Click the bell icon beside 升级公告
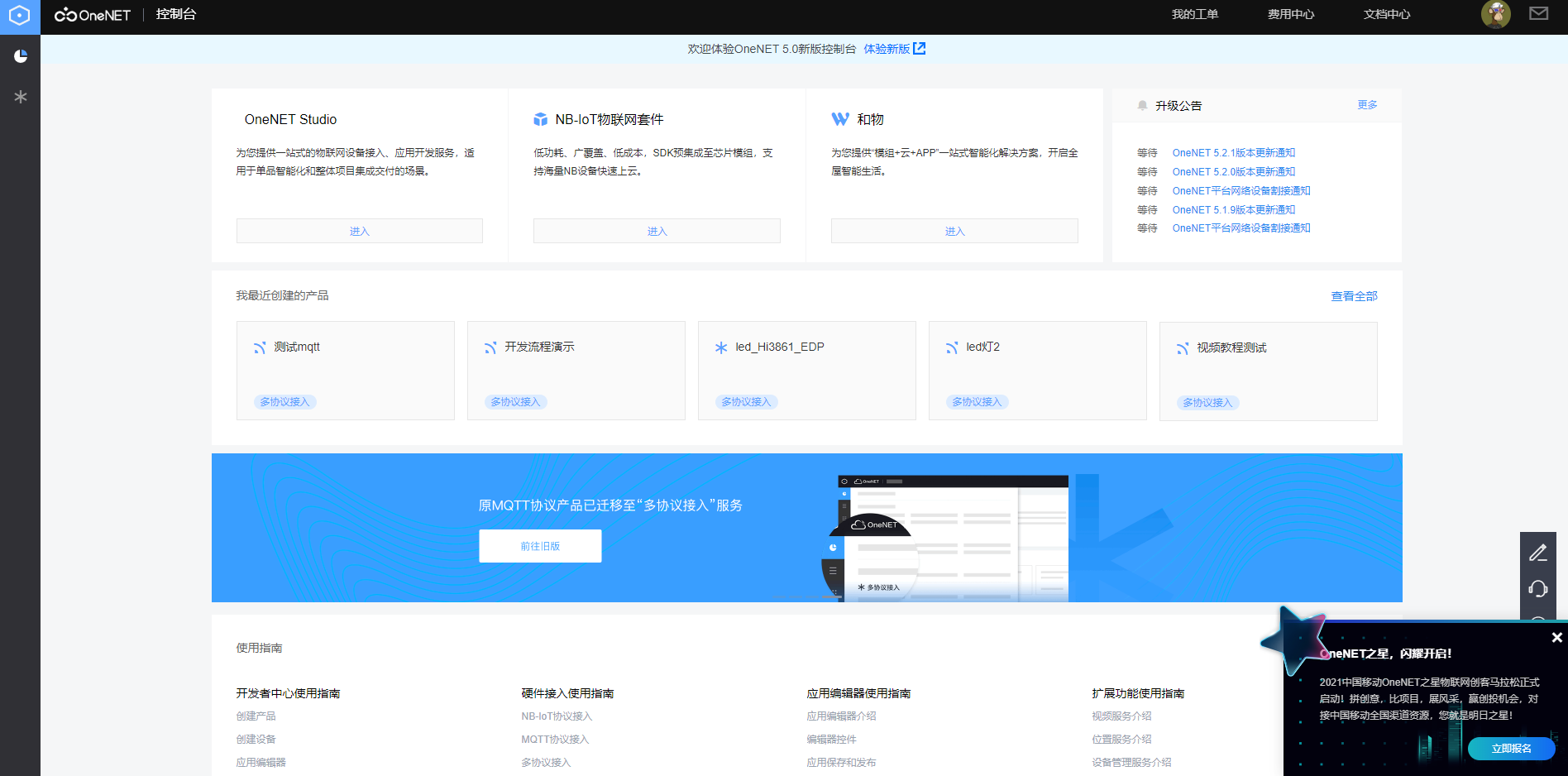The width and height of the screenshot is (1568, 776). click(x=1142, y=105)
